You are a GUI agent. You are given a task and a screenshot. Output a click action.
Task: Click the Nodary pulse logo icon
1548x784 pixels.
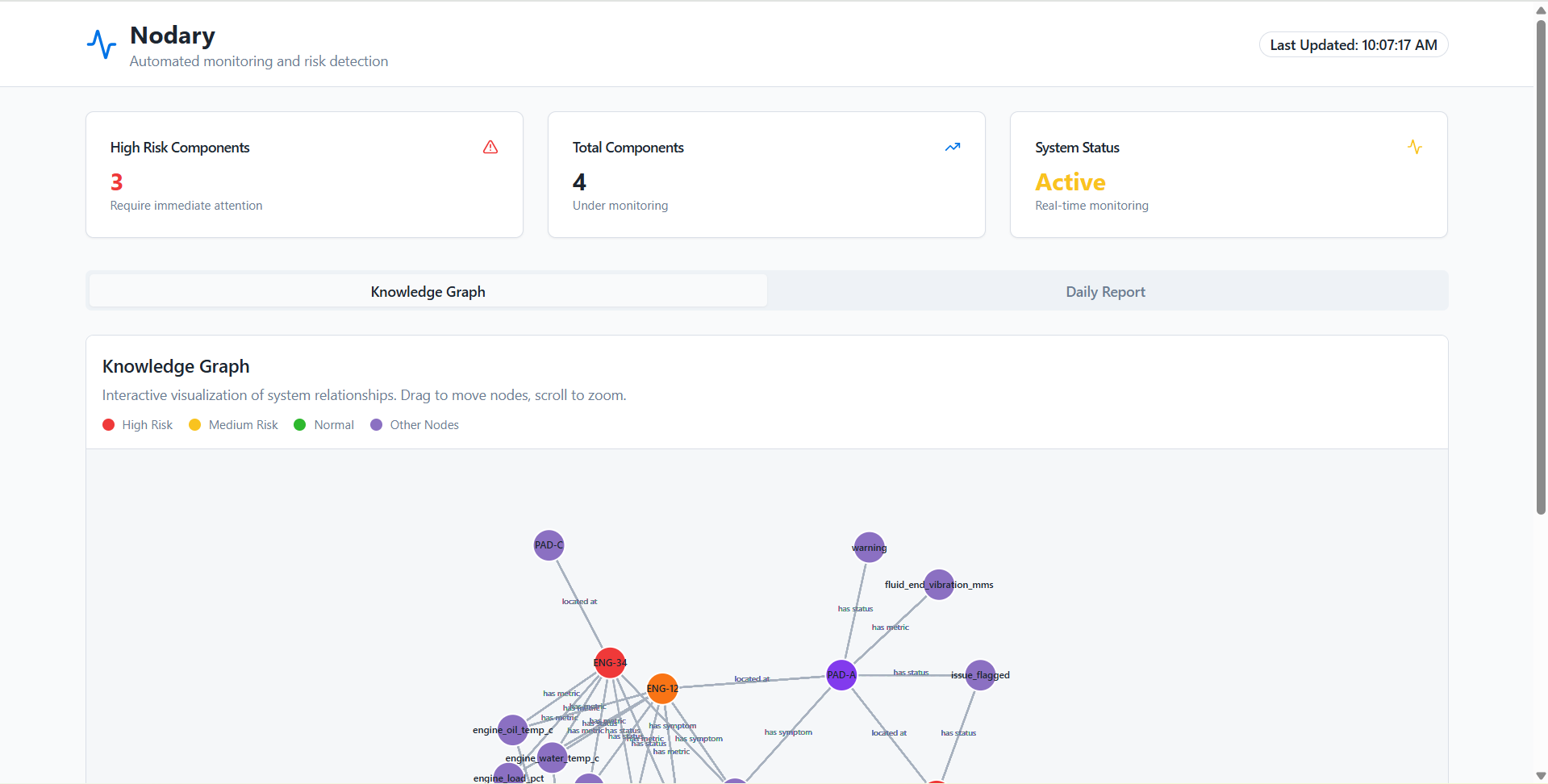102,44
